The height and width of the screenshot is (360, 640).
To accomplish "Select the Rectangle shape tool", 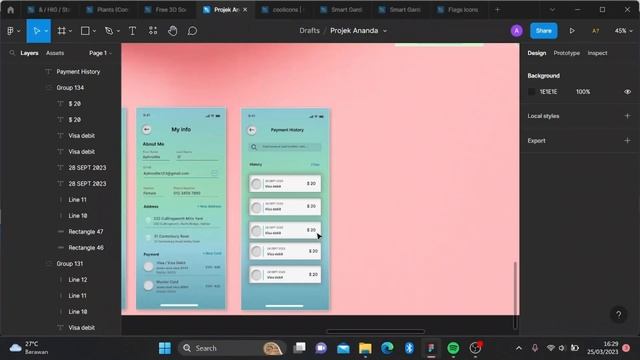I will tap(85, 31).
